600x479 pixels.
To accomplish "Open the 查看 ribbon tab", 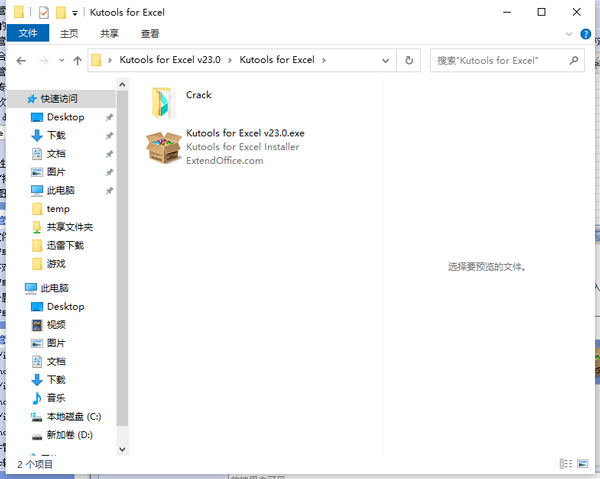I will click(x=150, y=34).
